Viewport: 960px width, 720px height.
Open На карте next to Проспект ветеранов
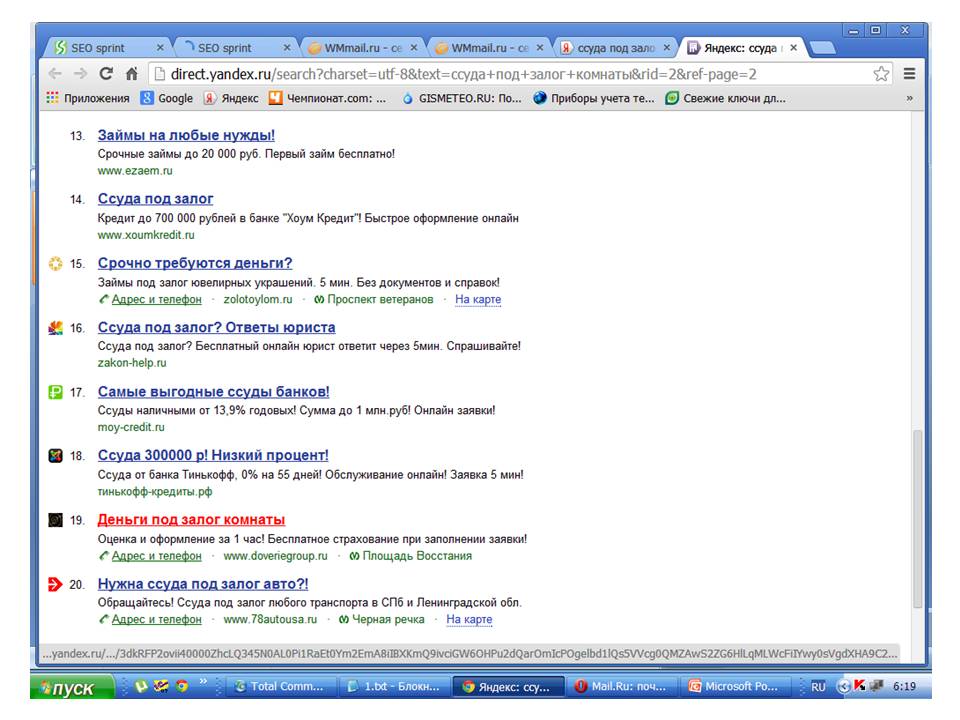478,299
